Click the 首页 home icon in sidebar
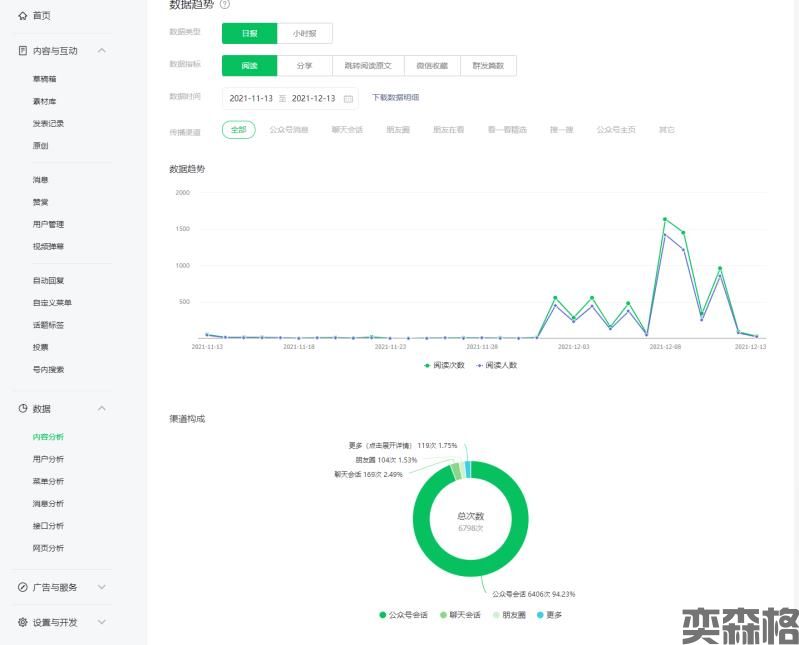 click(22, 16)
